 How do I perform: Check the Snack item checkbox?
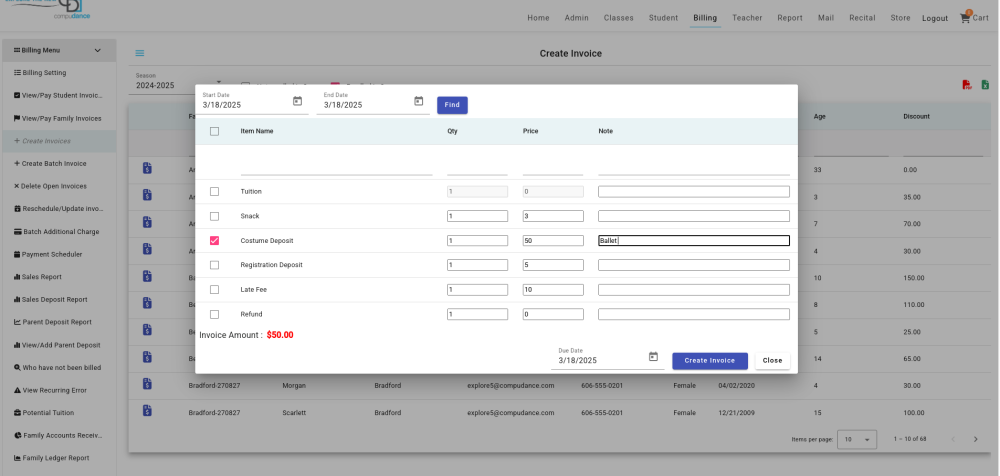point(214,216)
